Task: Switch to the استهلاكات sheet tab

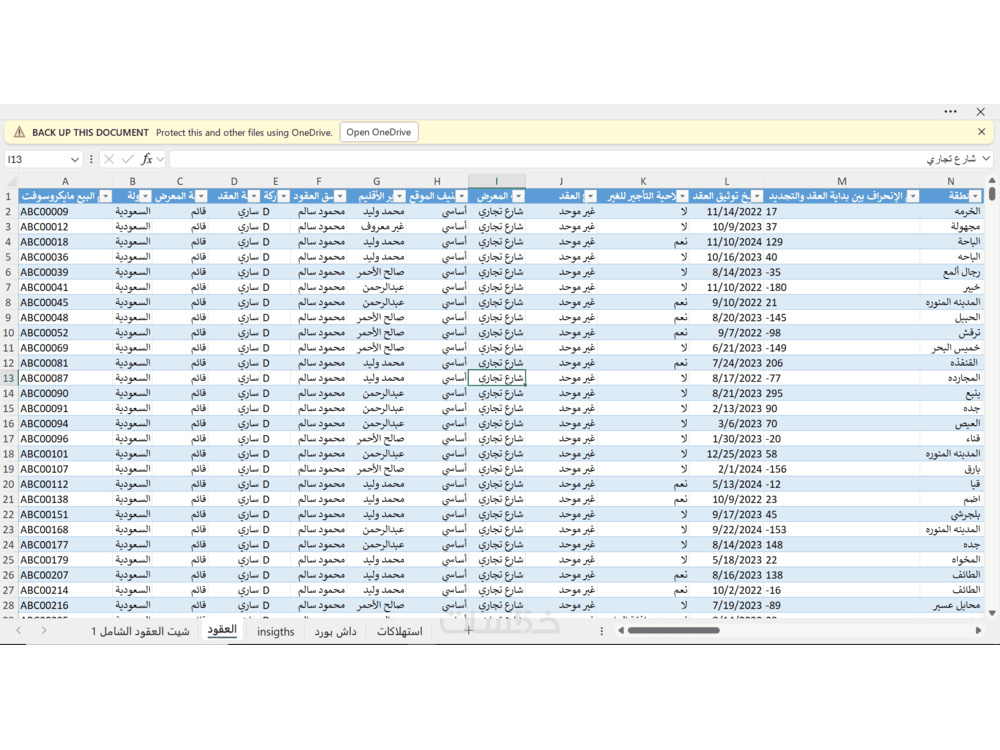Action: [400, 631]
